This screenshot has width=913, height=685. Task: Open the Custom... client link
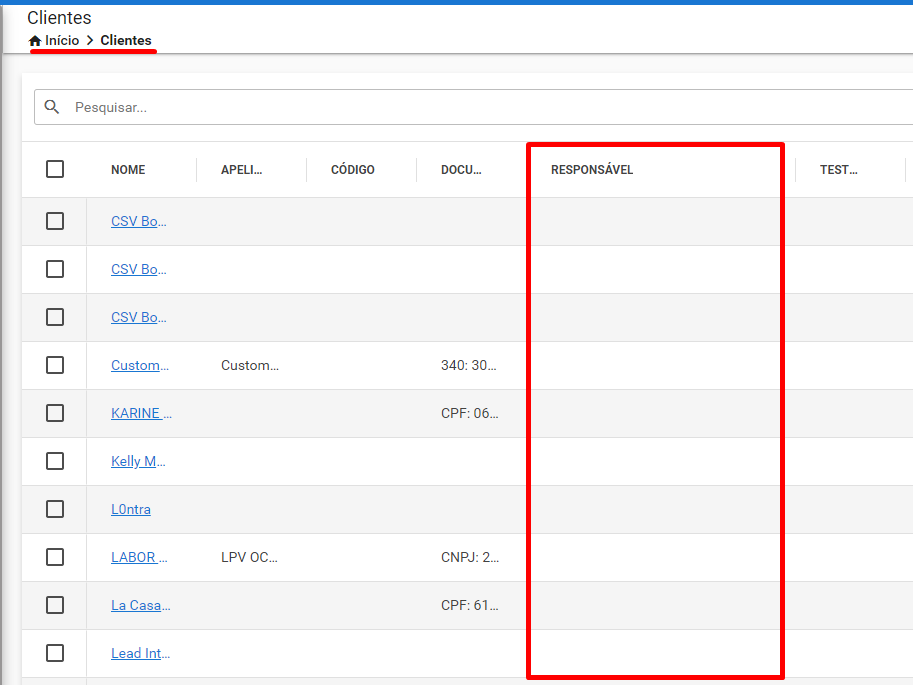[140, 365]
